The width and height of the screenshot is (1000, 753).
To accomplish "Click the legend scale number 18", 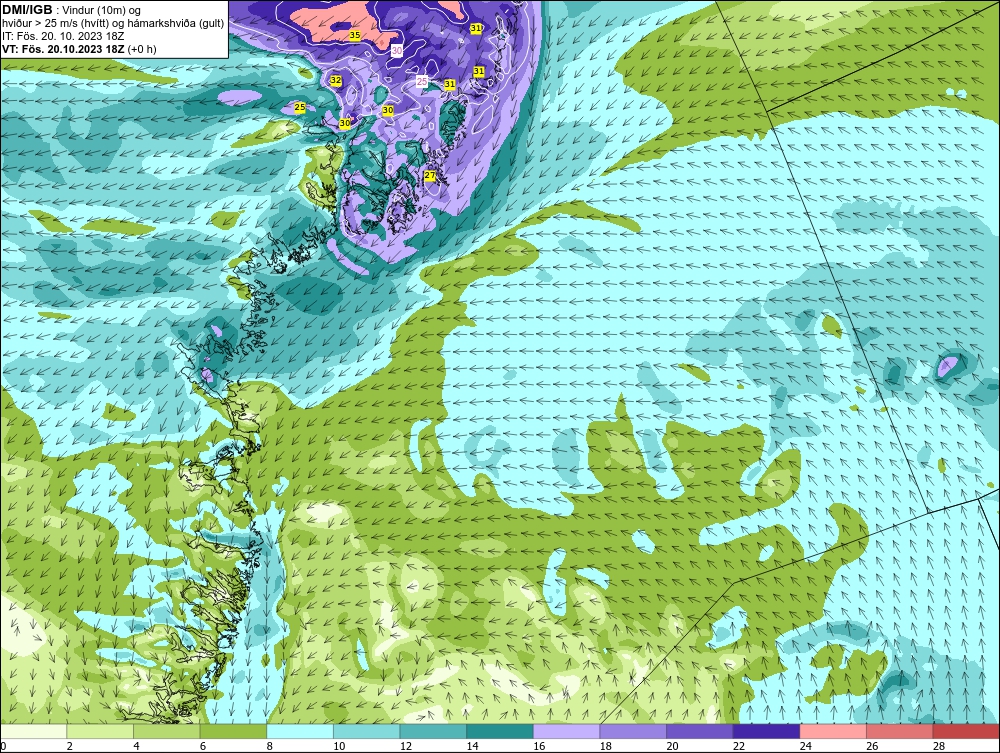I will click(605, 746).
